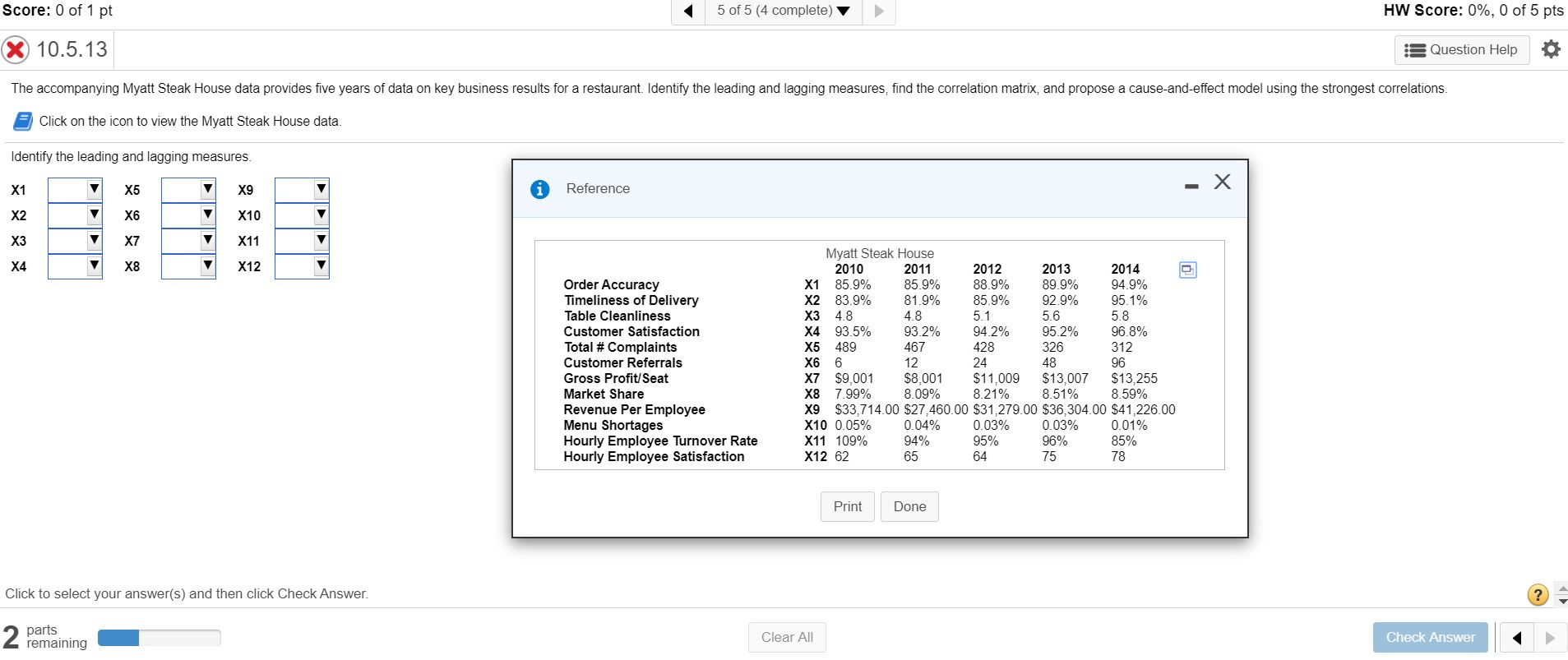
Task: Click 'Revenue Per Employee' row label
Action: [x=634, y=409]
